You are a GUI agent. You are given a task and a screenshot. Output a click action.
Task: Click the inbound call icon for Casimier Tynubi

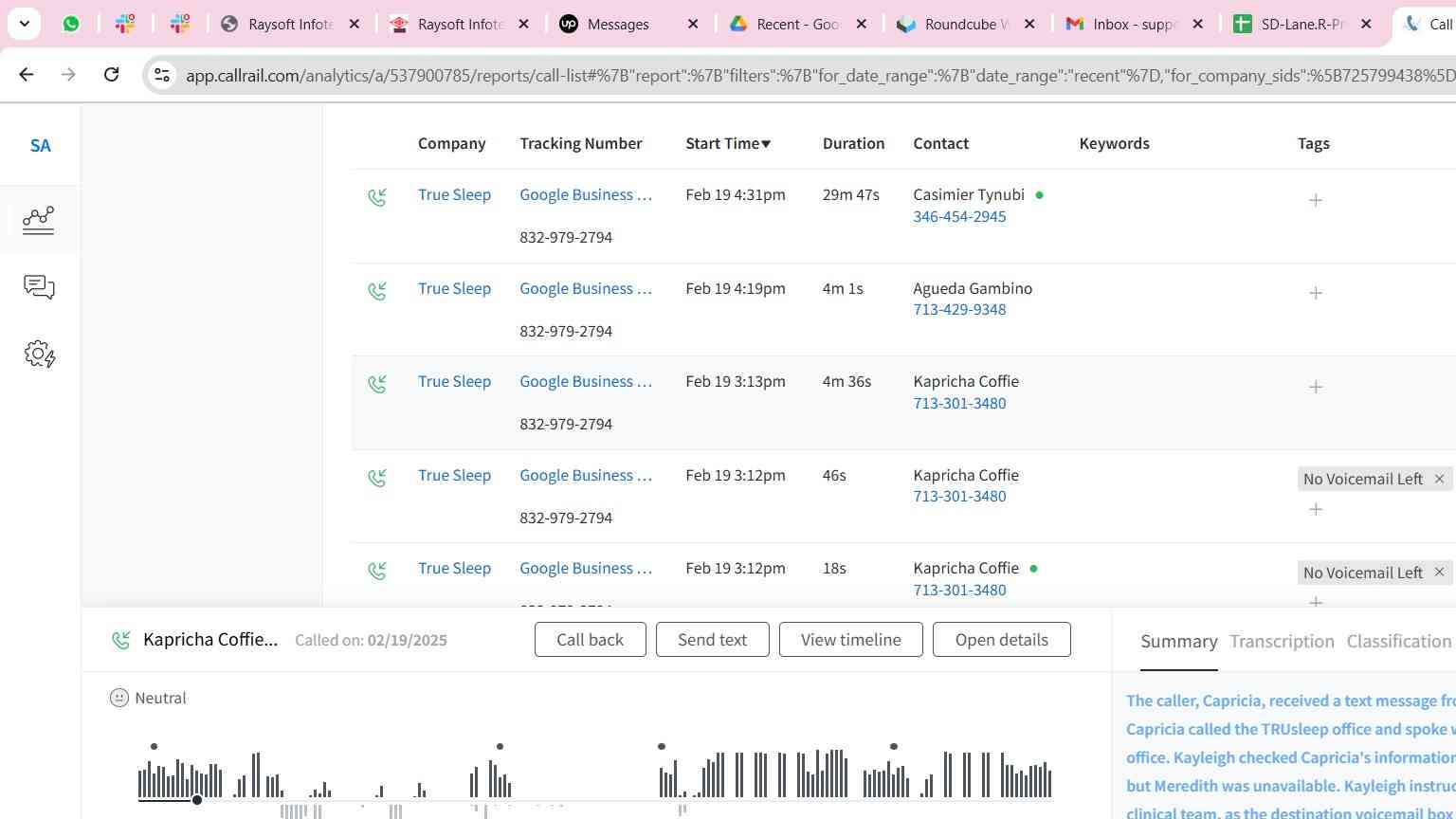(x=377, y=197)
